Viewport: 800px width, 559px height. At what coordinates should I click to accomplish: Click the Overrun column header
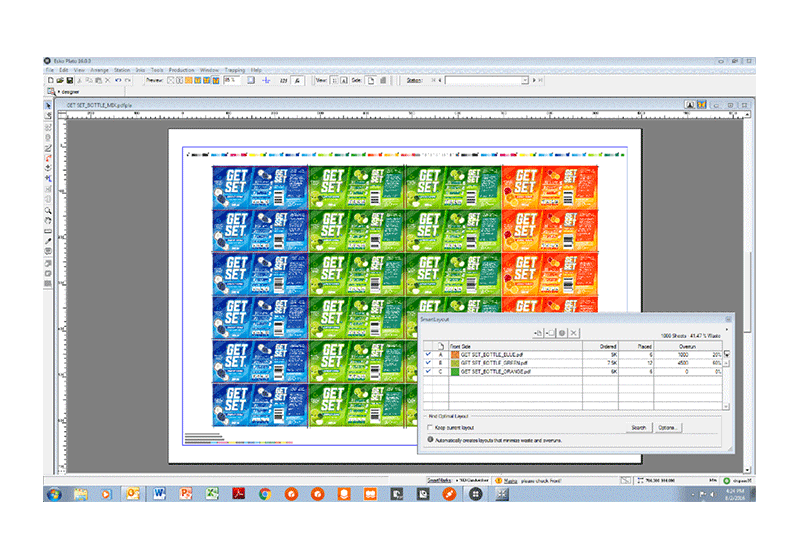click(x=688, y=346)
